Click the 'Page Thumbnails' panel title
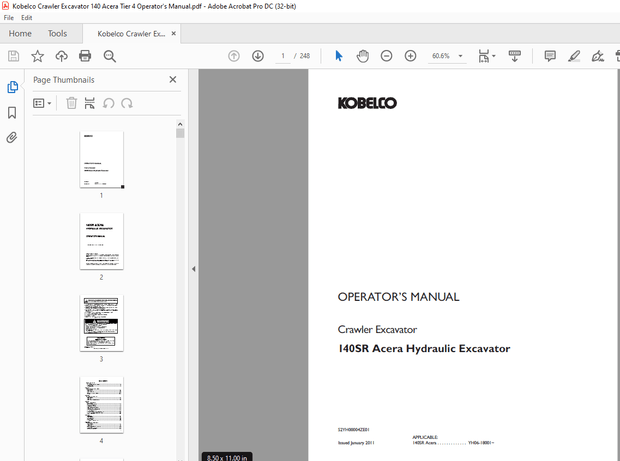This screenshot has width=620, height=461. tap(64, 80)
